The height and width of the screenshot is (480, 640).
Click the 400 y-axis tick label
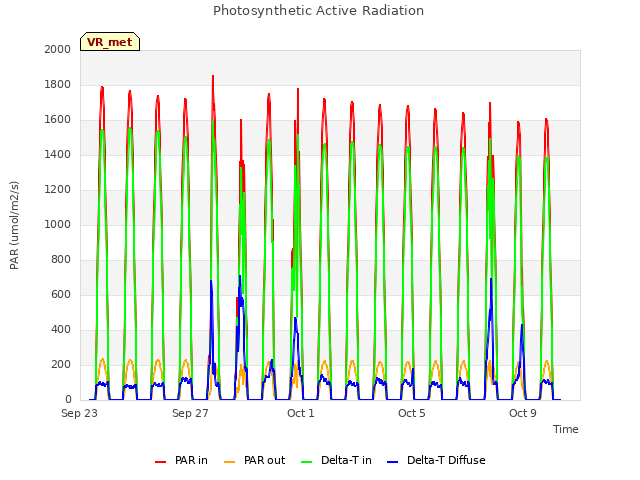(x=61, y=329)
